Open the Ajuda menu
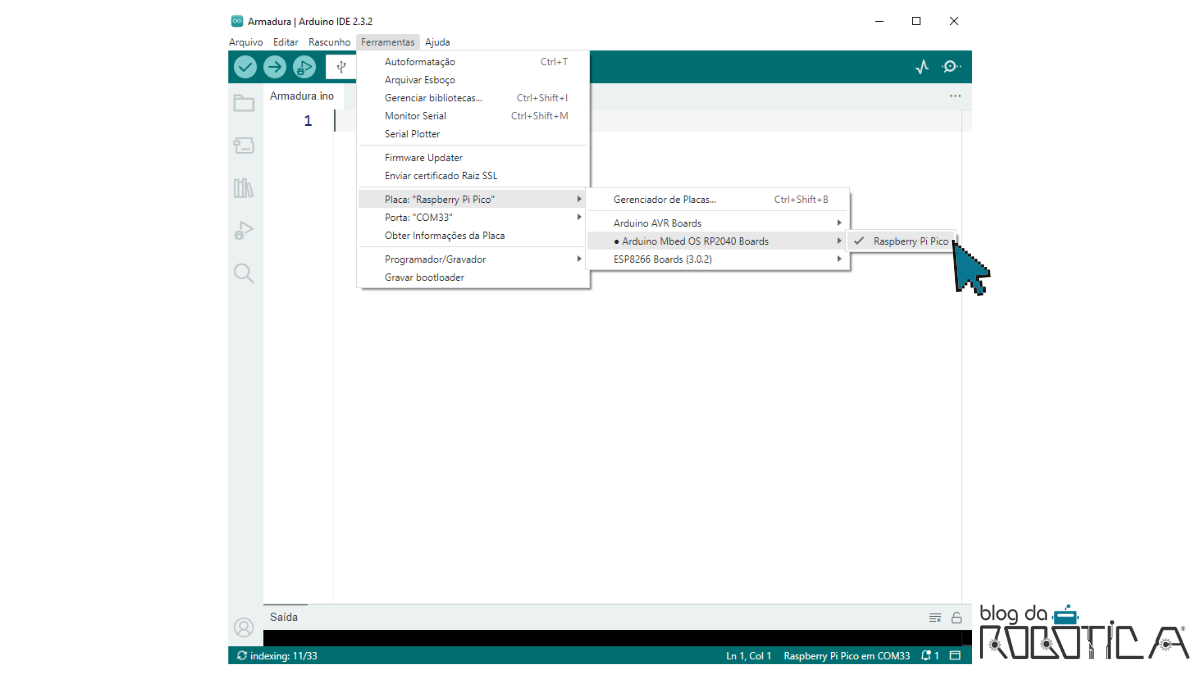The height and width of the screenshot is (675, 1200). coord(437,42)
